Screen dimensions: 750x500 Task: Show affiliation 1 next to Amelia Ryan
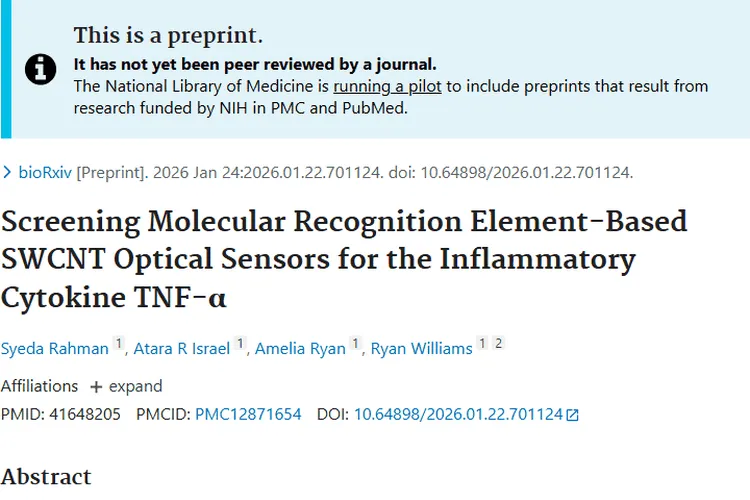pos(355,345)
